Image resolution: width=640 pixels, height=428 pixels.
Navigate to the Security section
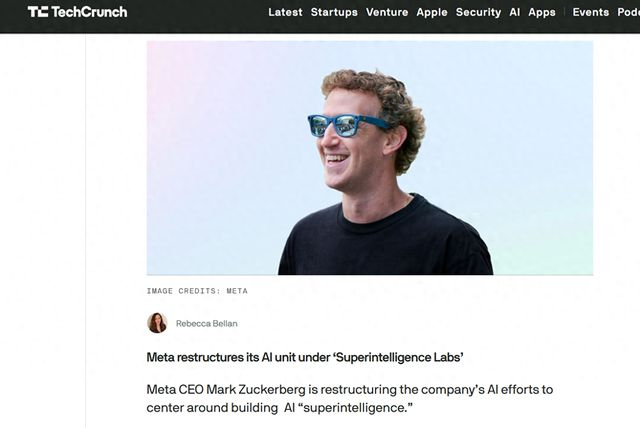478,12
